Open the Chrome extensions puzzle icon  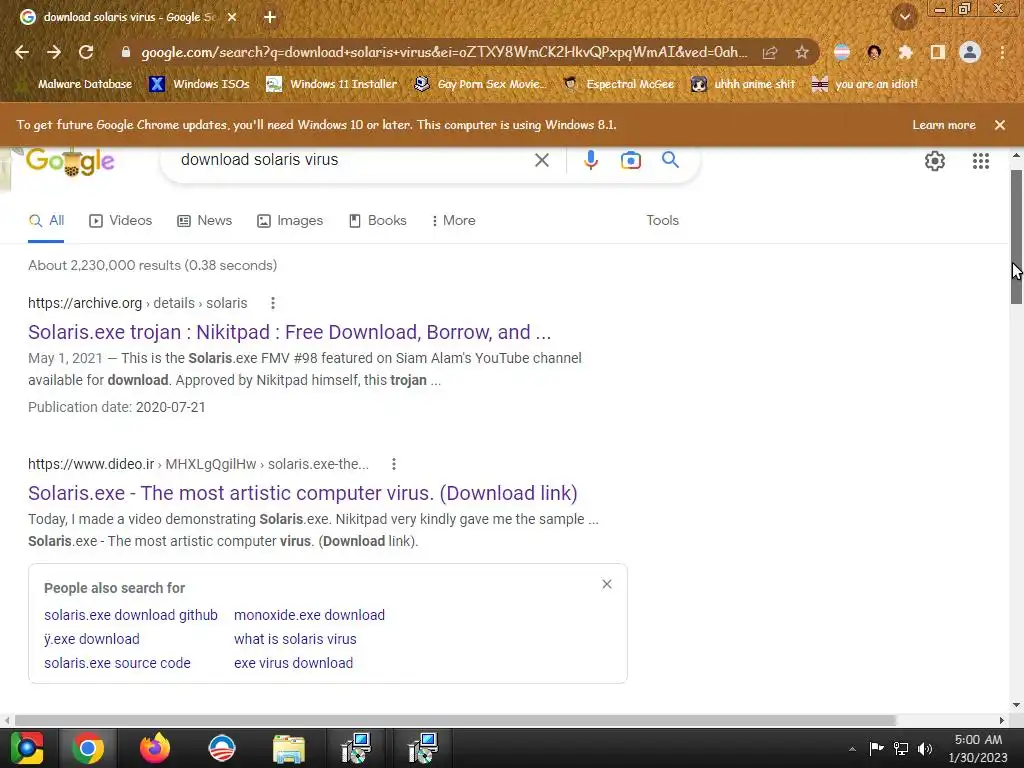905,52
